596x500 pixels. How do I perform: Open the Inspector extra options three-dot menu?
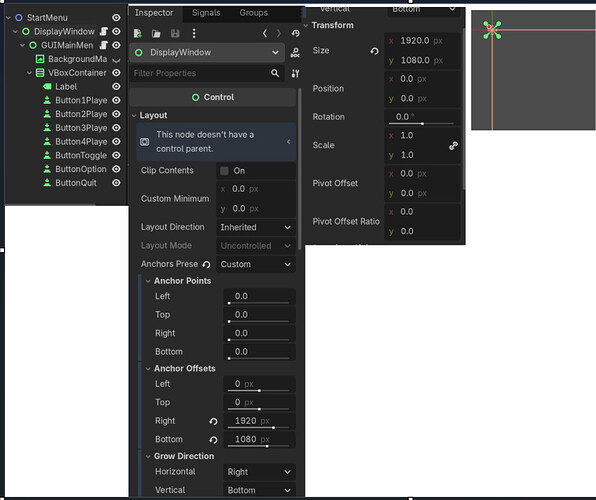(194, 33)
